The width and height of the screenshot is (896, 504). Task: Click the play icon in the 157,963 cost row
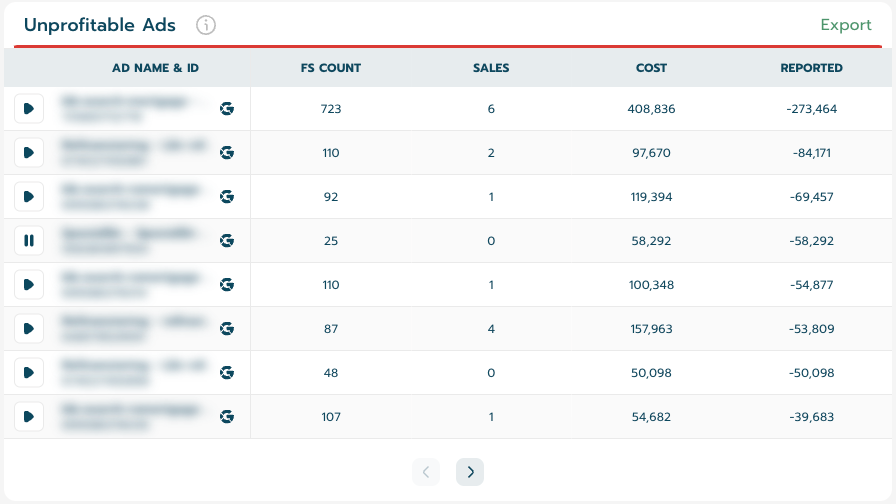click(29, 329)
